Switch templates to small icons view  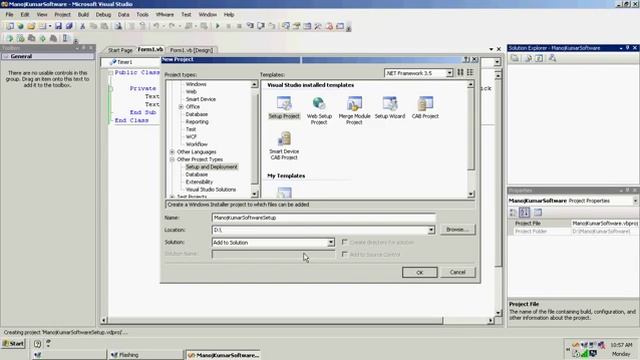470,72
